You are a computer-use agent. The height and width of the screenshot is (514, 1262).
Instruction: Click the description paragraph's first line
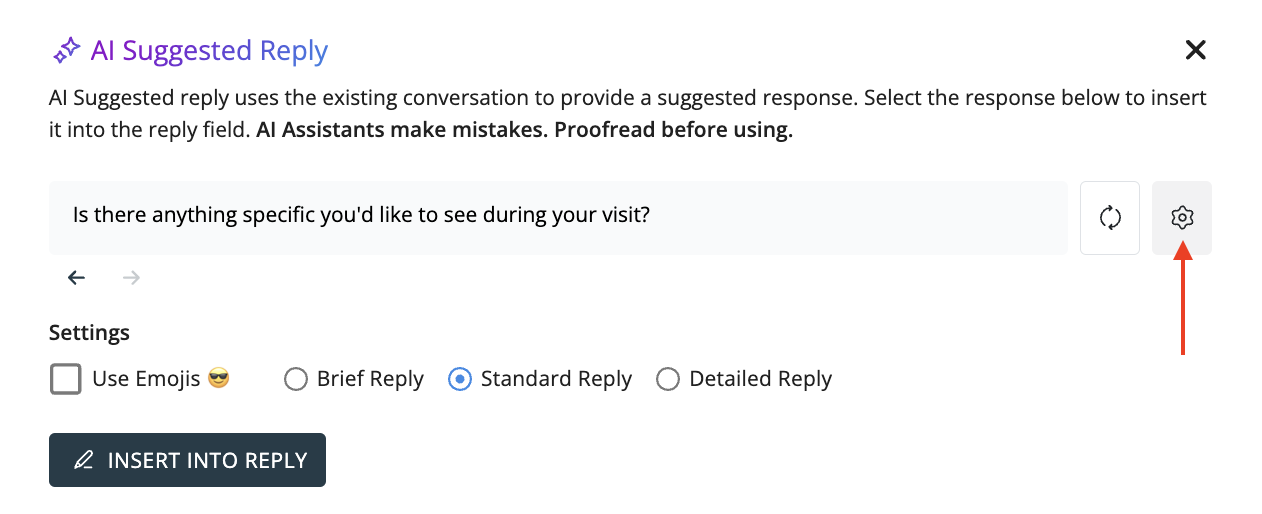628,99
